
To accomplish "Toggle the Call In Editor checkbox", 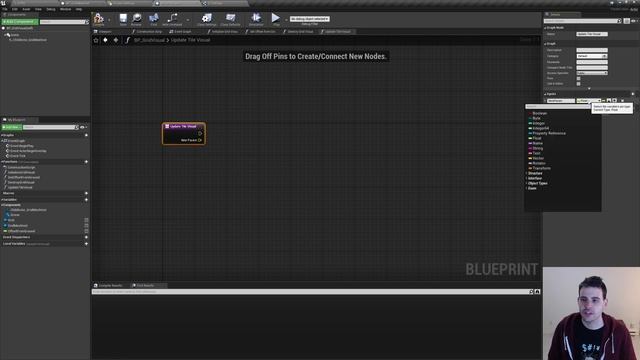I will click(578, 84).
